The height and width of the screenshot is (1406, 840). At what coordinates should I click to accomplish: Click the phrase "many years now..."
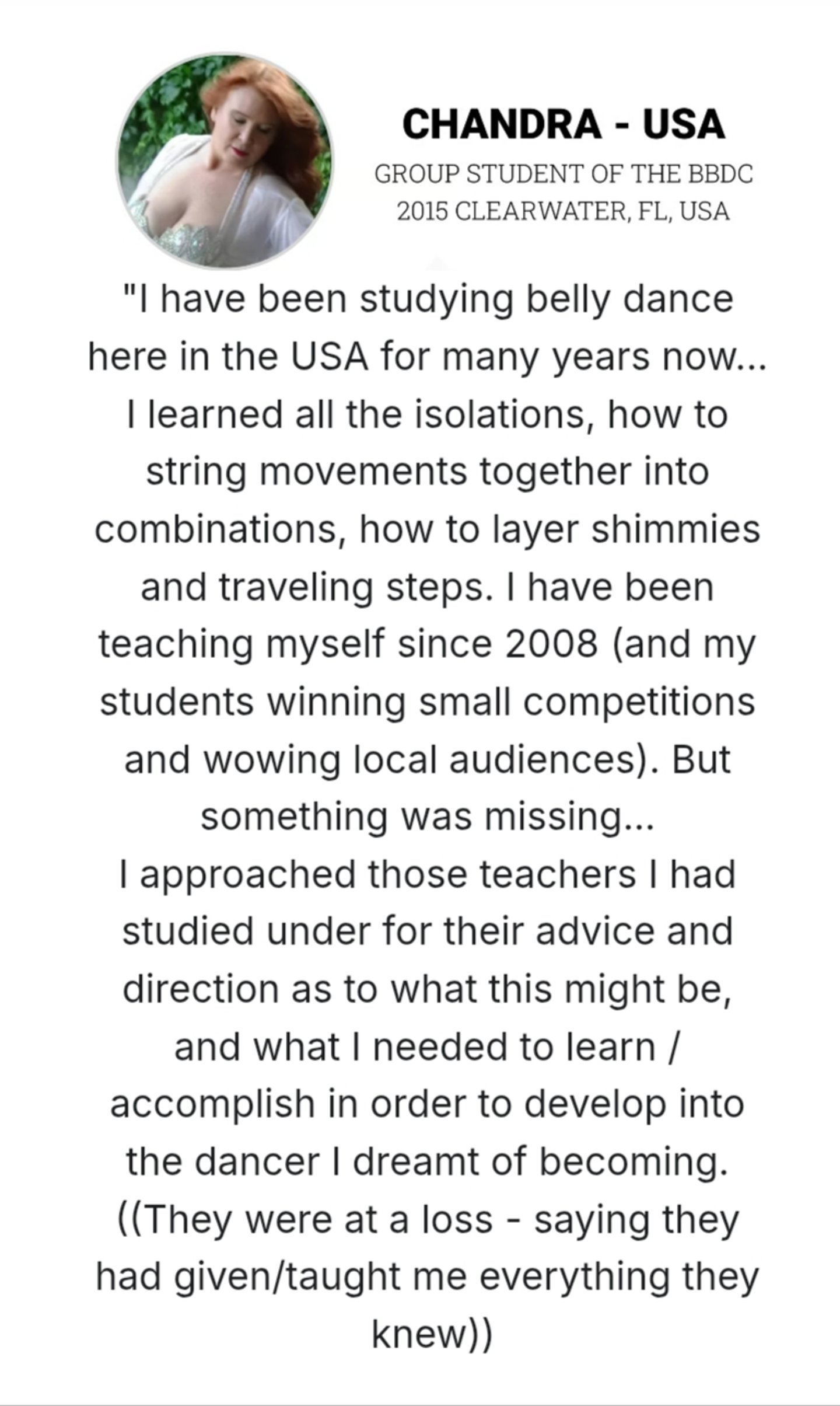[604, 356]
